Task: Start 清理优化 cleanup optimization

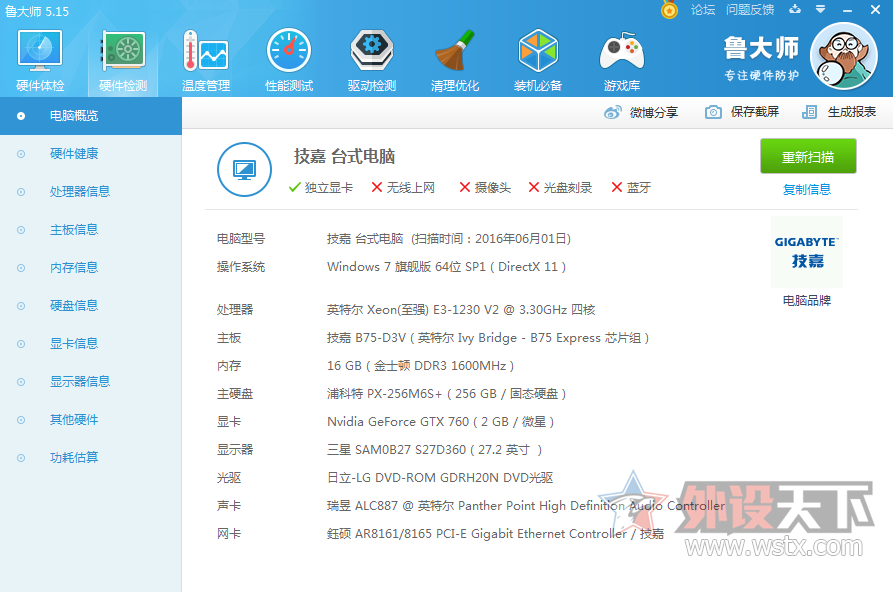Action: tap(454, 55)
